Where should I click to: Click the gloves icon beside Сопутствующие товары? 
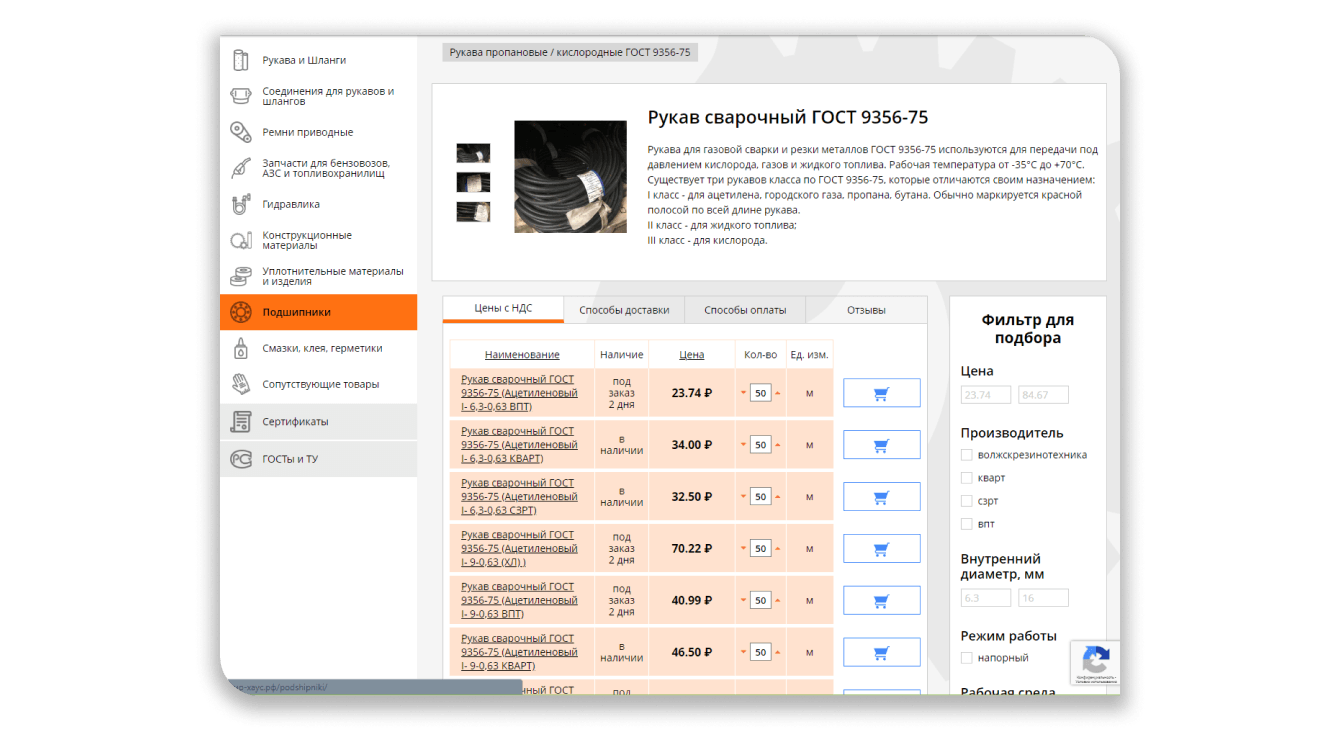tap(240, 384)
